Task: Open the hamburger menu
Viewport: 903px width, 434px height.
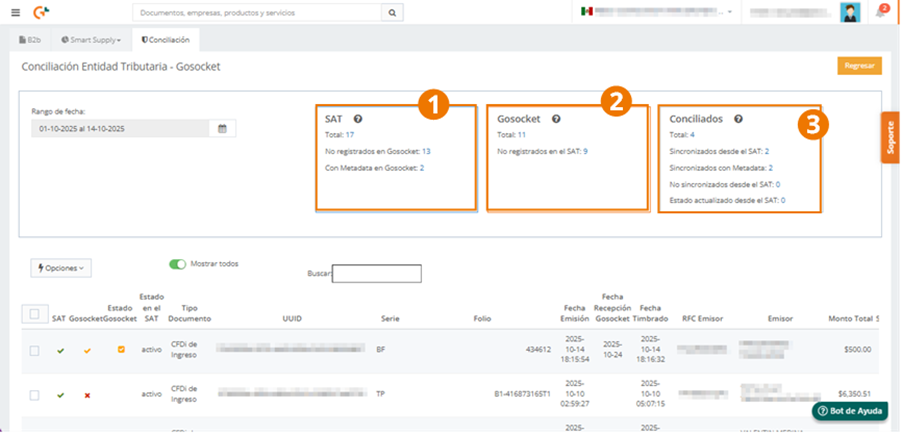Action: [16, 12]
